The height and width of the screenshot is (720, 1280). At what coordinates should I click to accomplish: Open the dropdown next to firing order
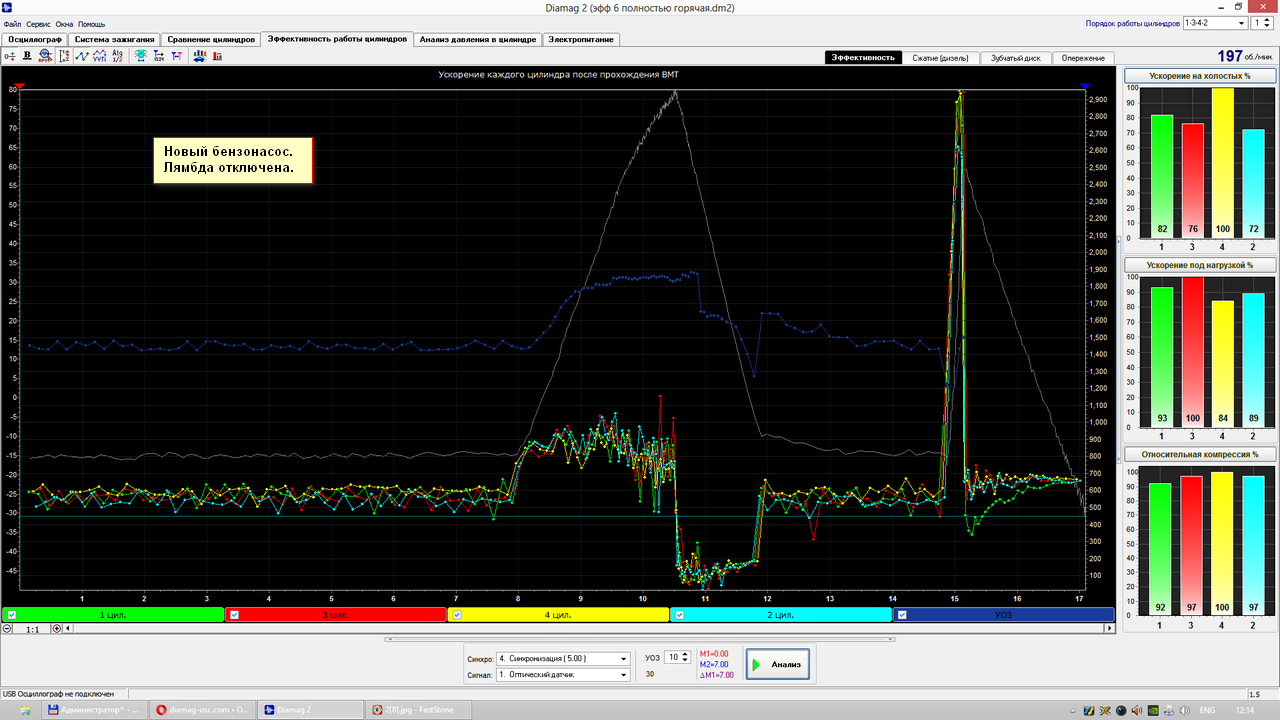click(x=1262, y=22)
